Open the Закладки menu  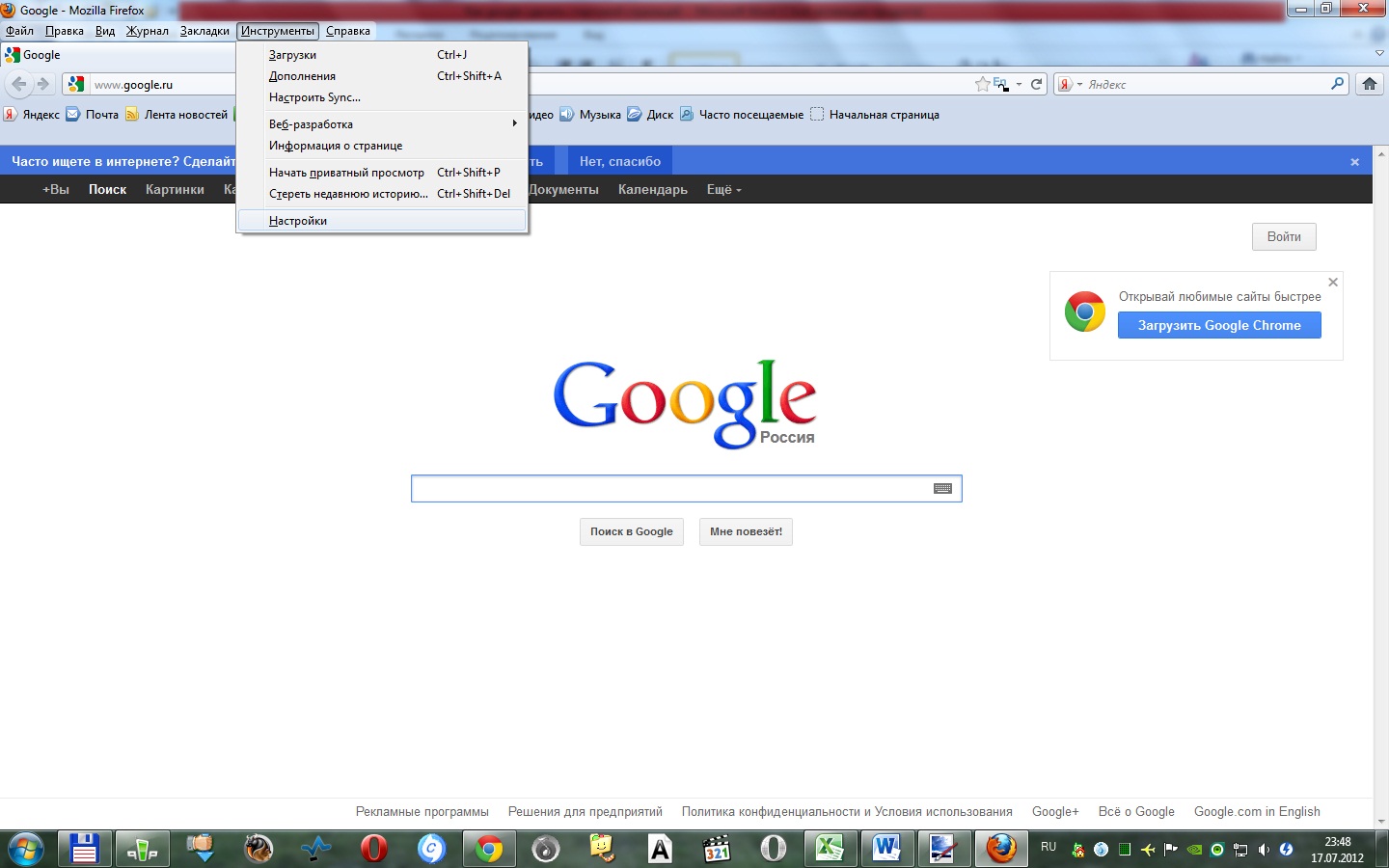coord(204,31)
